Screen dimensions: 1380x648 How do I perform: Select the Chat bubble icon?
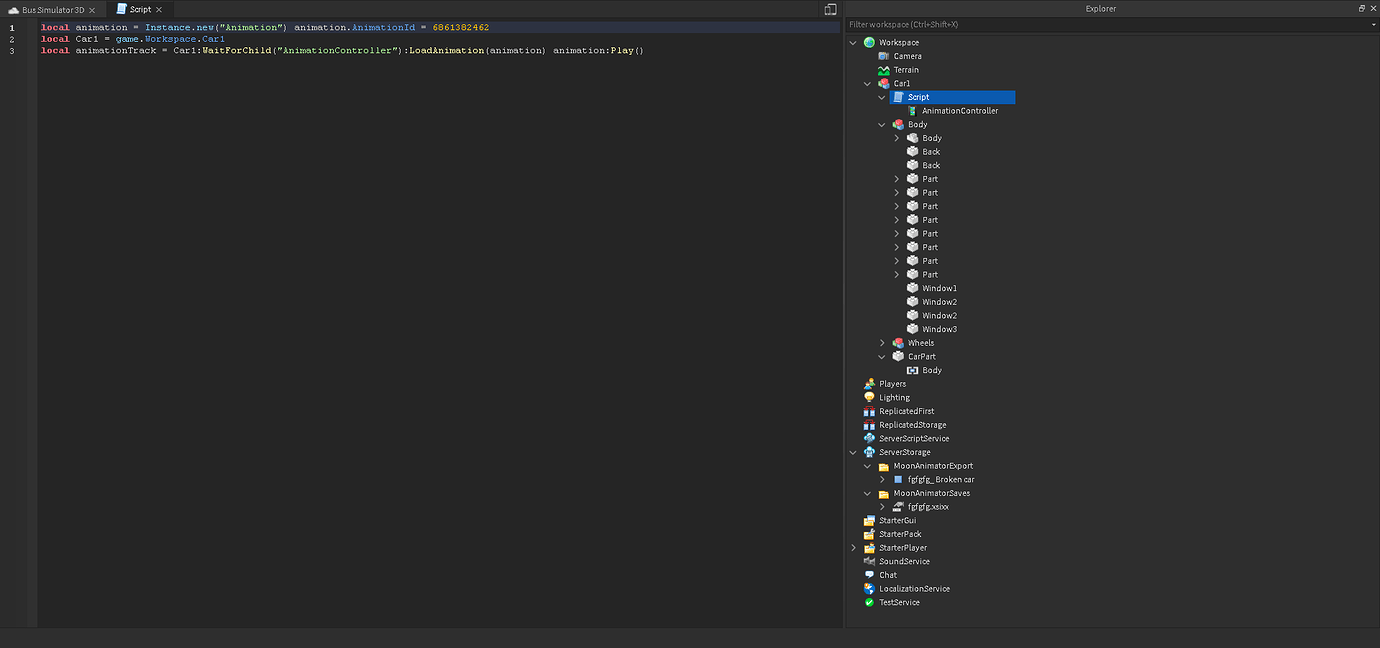coord(869,574)
